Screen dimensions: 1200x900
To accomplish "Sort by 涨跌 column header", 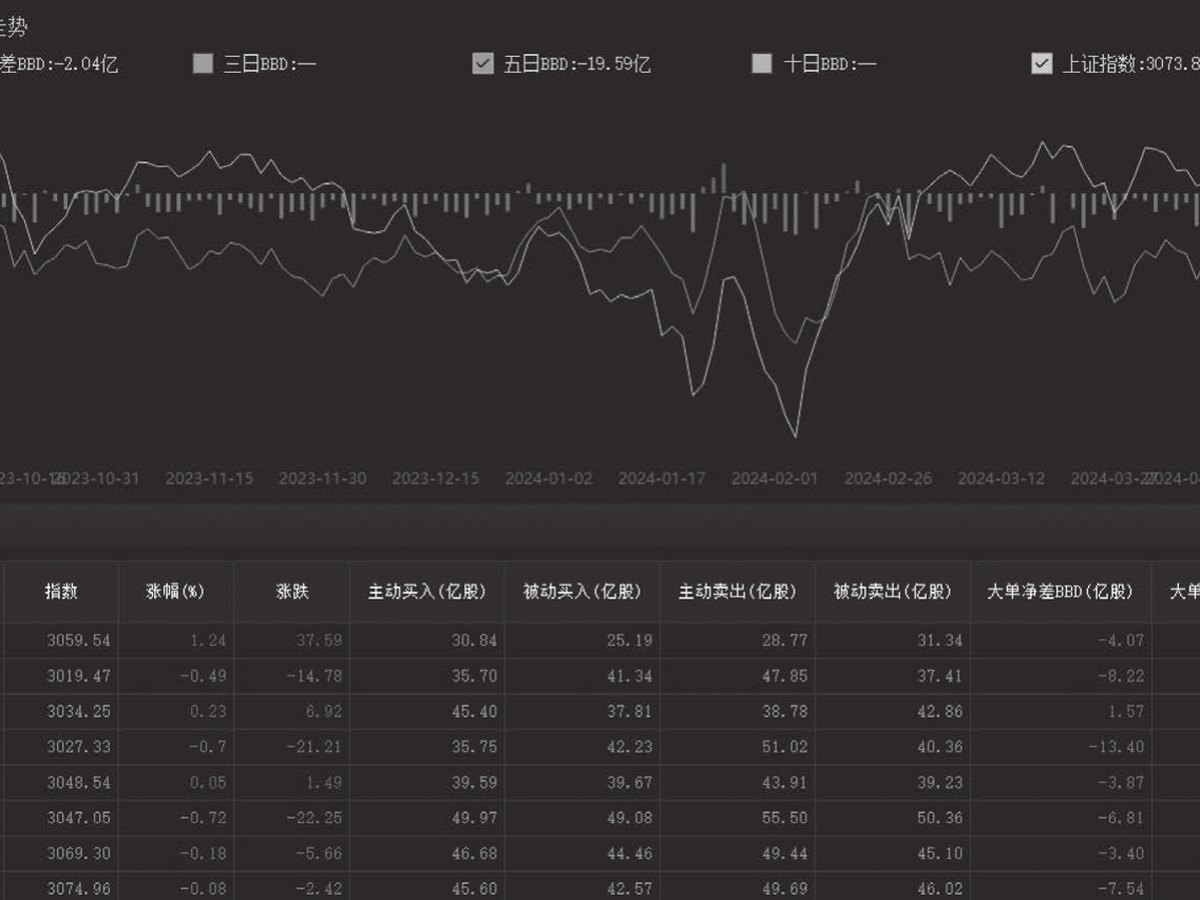I will pos(291,591).
